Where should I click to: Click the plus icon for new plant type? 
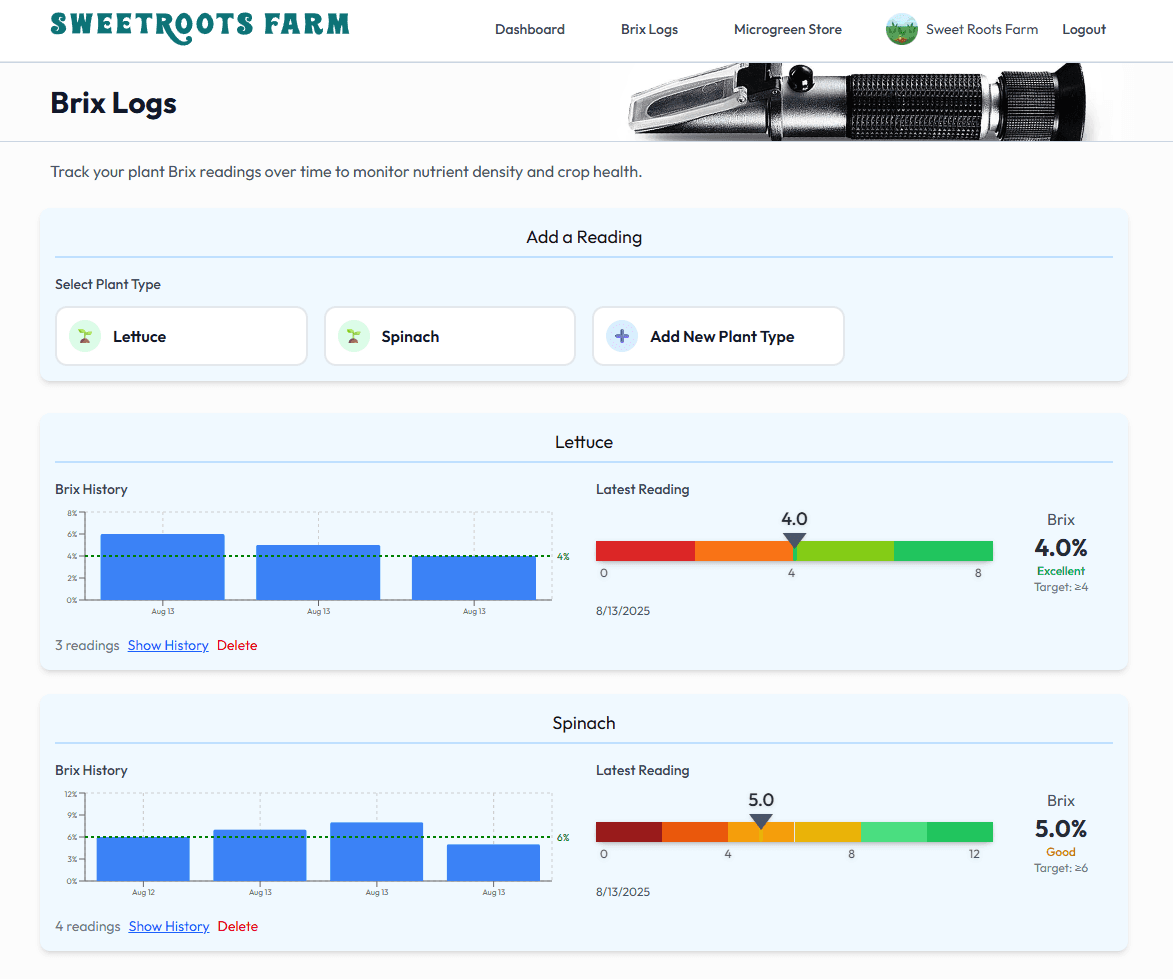pos(622,337)
